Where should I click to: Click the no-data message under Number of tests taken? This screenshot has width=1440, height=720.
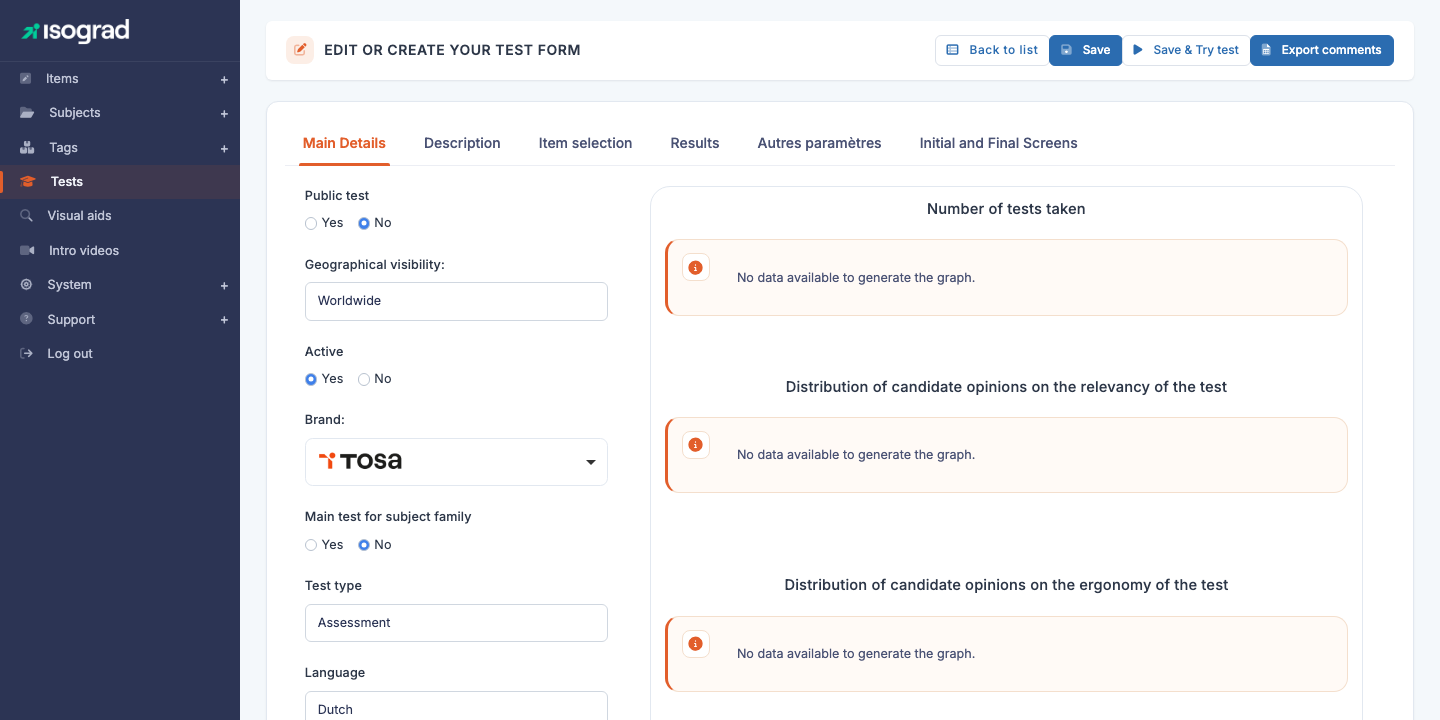point(856,278)
